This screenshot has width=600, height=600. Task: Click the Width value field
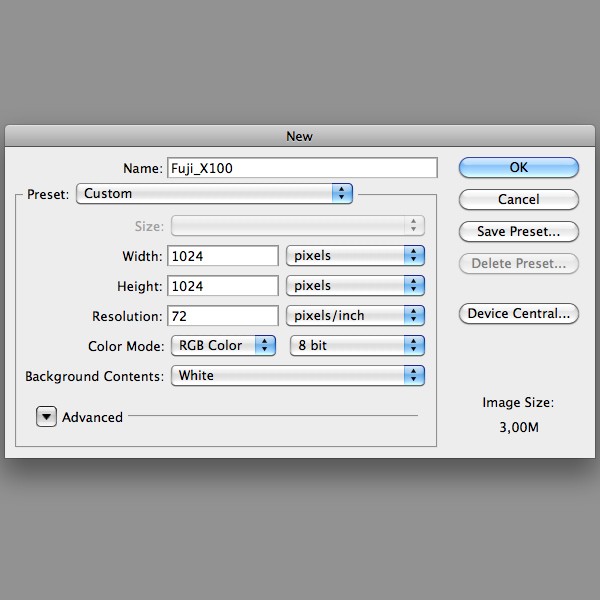223,256
